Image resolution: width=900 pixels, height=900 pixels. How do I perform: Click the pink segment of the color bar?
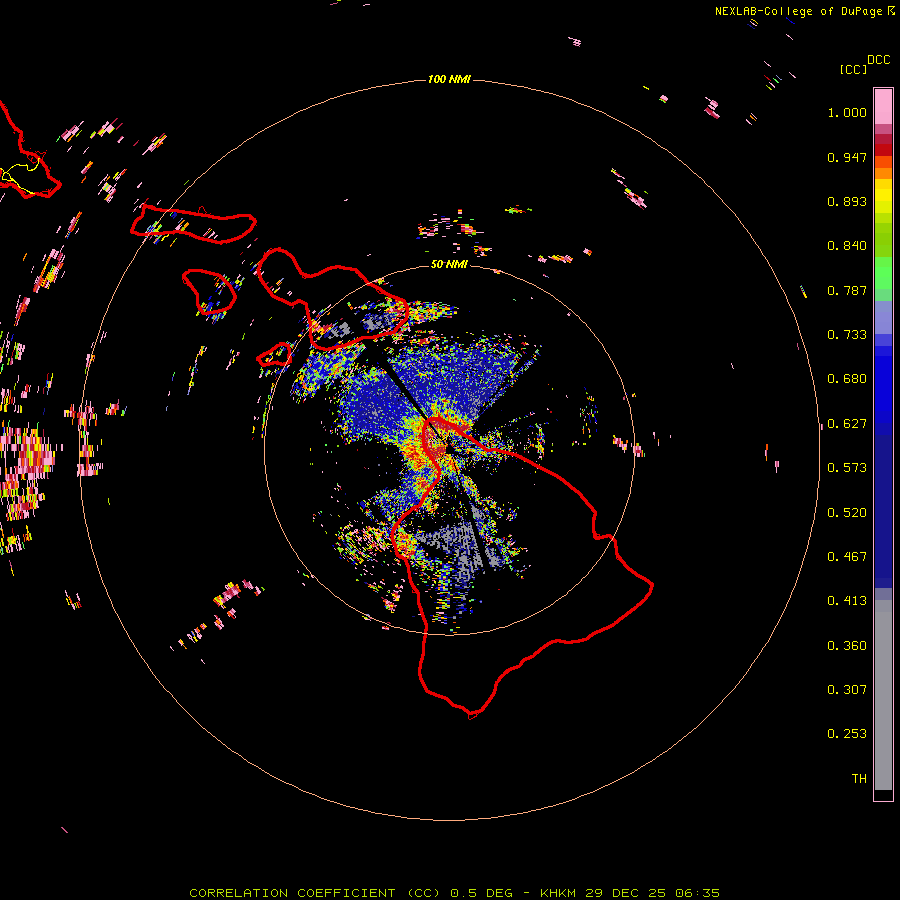coord(883,107)
